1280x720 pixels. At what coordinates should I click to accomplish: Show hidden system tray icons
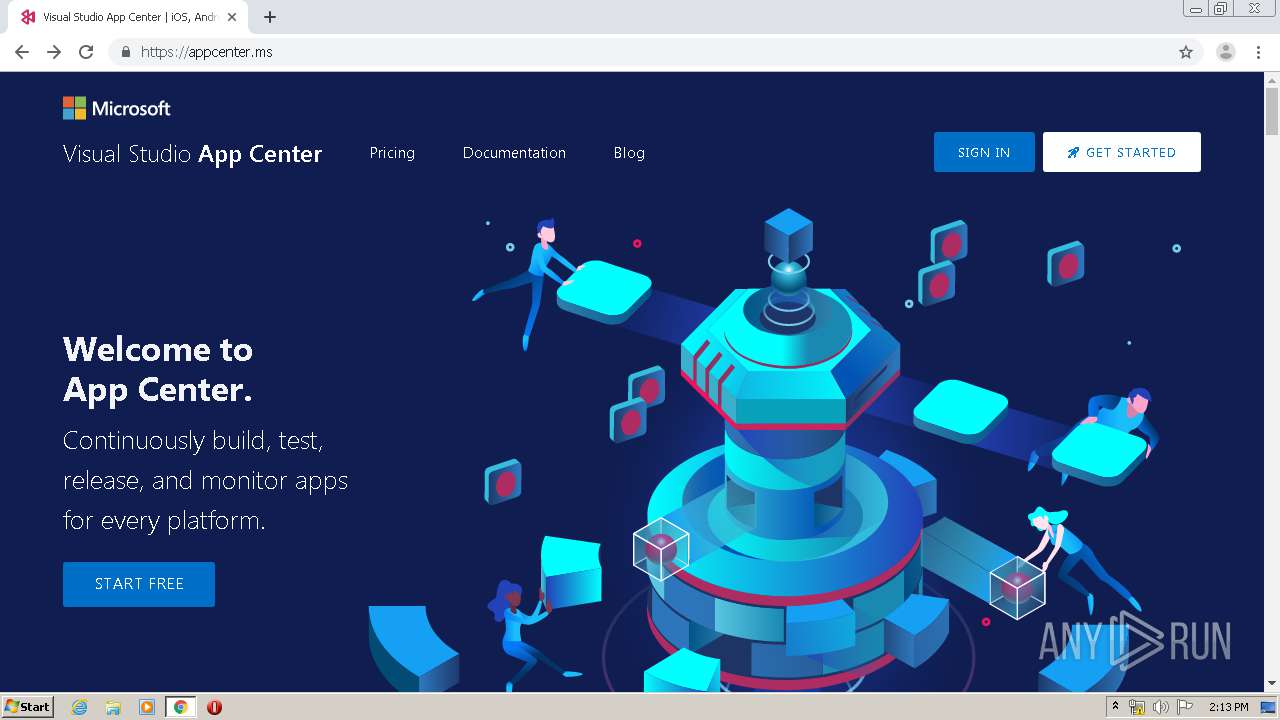point(1116,707)
